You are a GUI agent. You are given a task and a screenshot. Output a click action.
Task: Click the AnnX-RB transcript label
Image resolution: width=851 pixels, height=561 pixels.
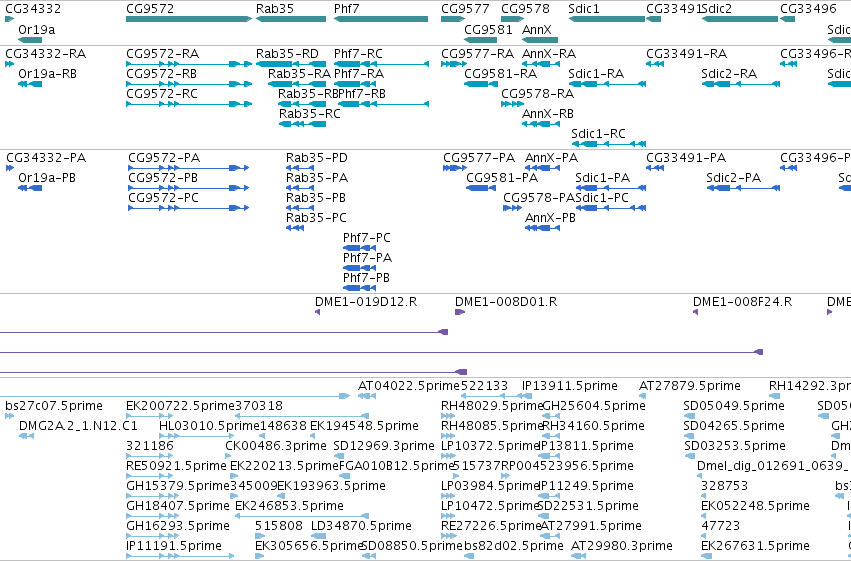548,114
